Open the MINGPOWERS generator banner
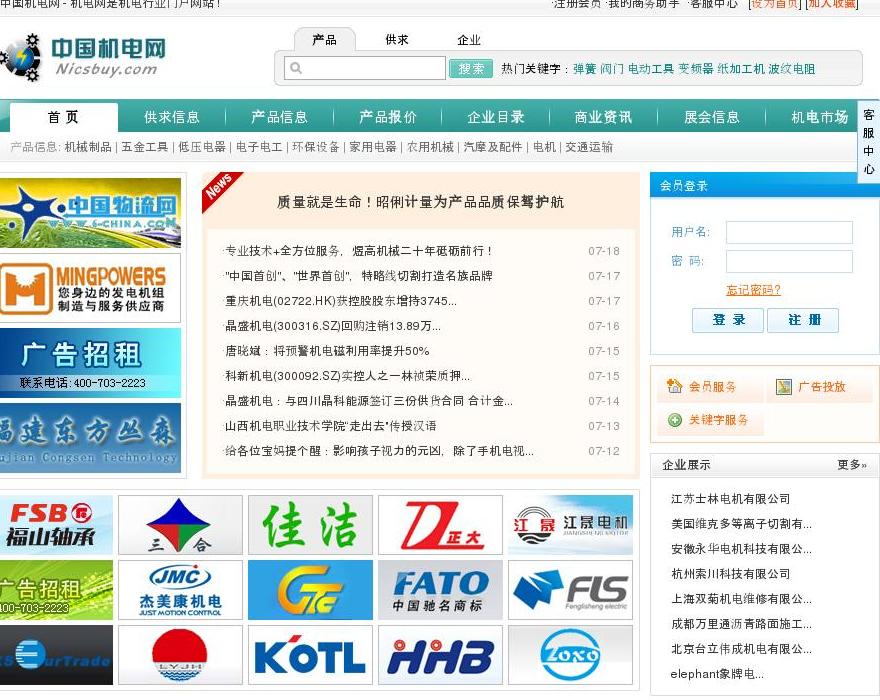This screenshot has height=700, width=880. [x=90, y=288]
